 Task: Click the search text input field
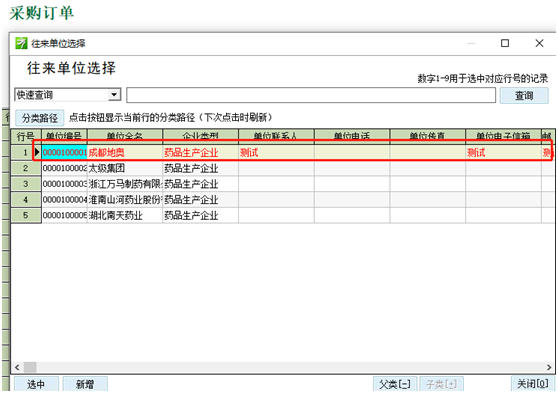point(311,95)
